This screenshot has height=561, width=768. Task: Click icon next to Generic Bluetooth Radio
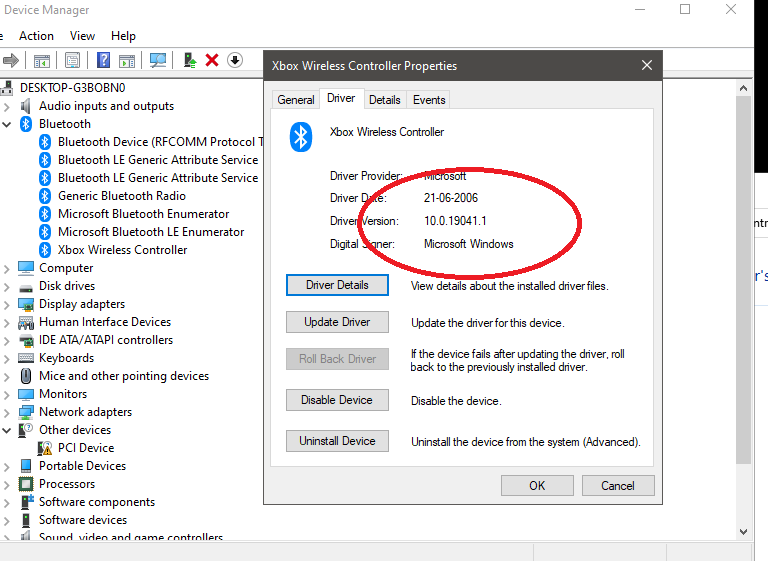[x=45, y=196]
